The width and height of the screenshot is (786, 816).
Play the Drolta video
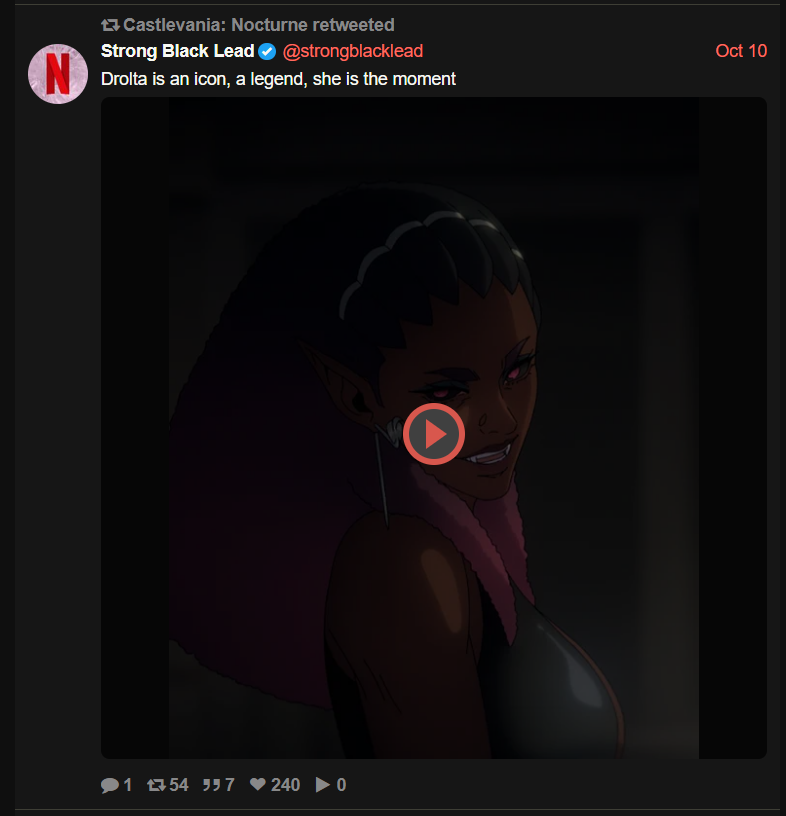tap(434, 434)
